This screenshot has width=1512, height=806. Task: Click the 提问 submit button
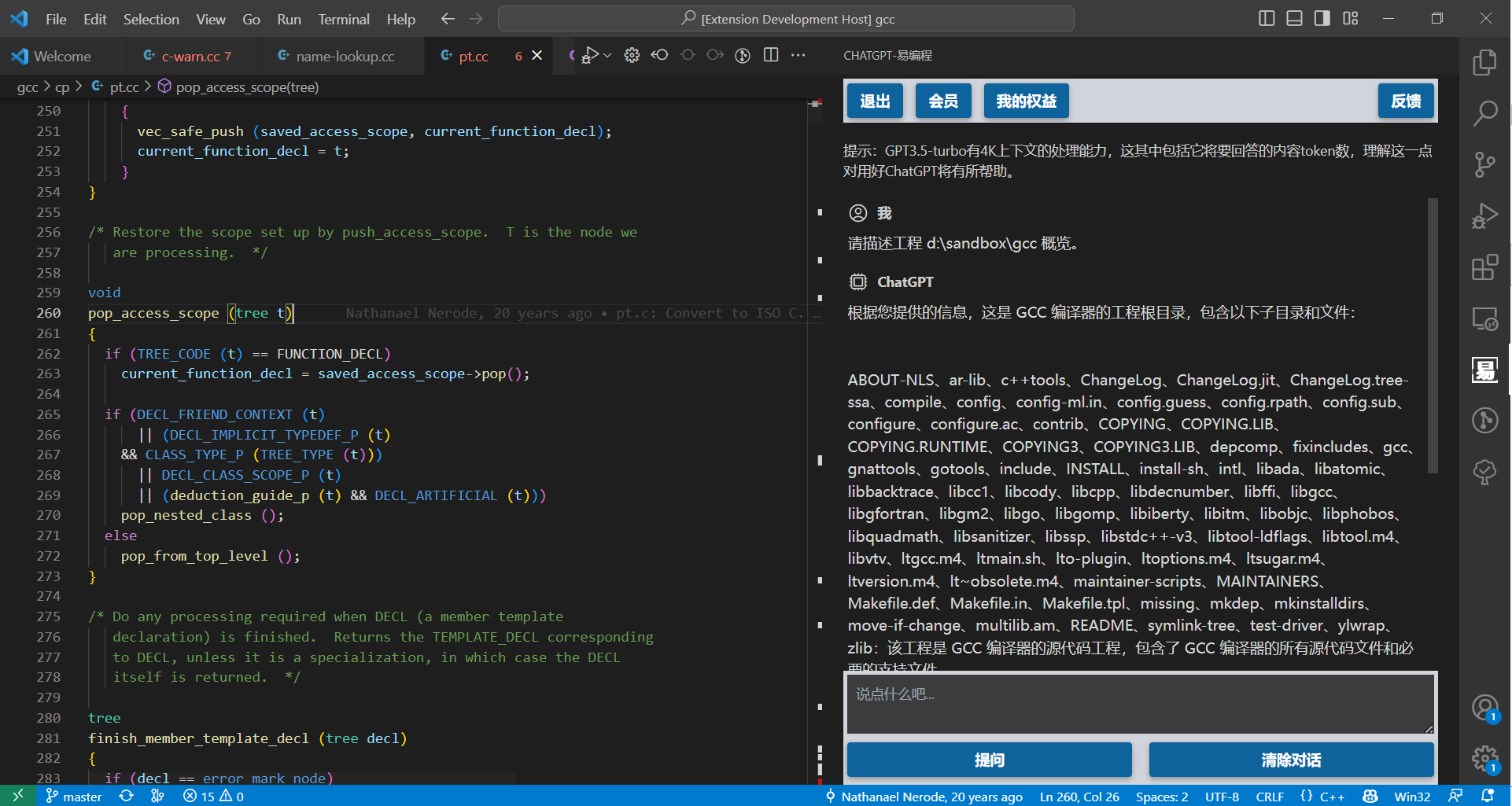click(x=989, y=760)
